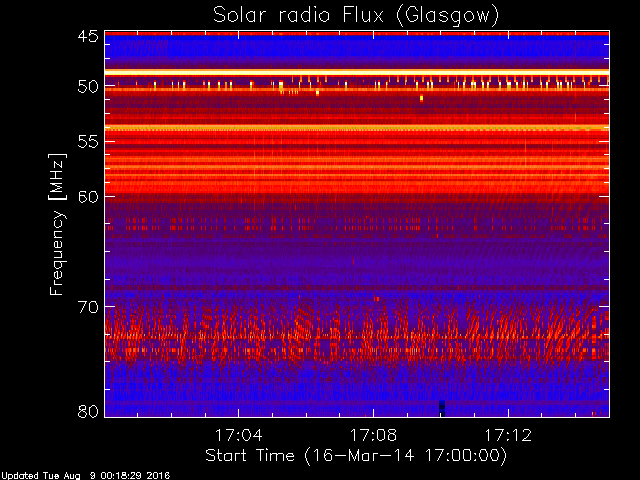This screenshot has width=640, height=480.
Task: Click the 17:08 time tick label
Action: pos(373,435)
